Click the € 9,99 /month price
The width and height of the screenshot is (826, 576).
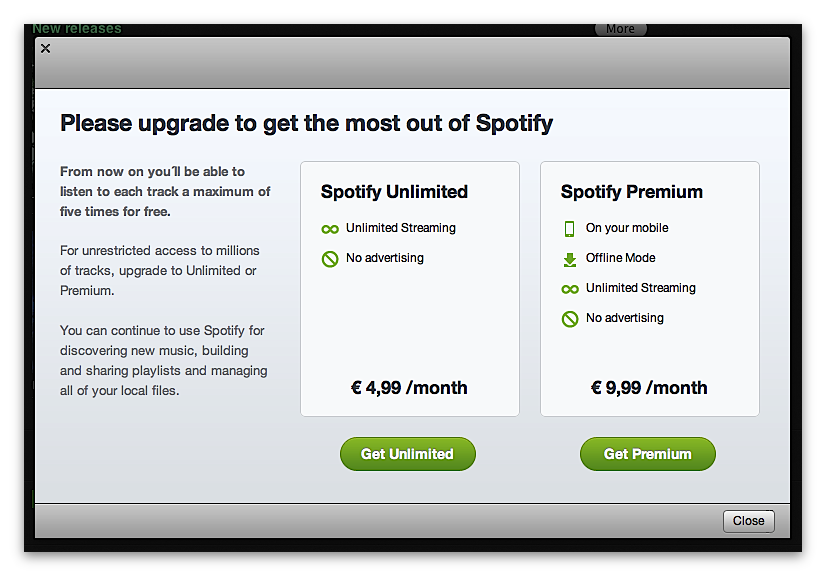click(x=649, y=388)
